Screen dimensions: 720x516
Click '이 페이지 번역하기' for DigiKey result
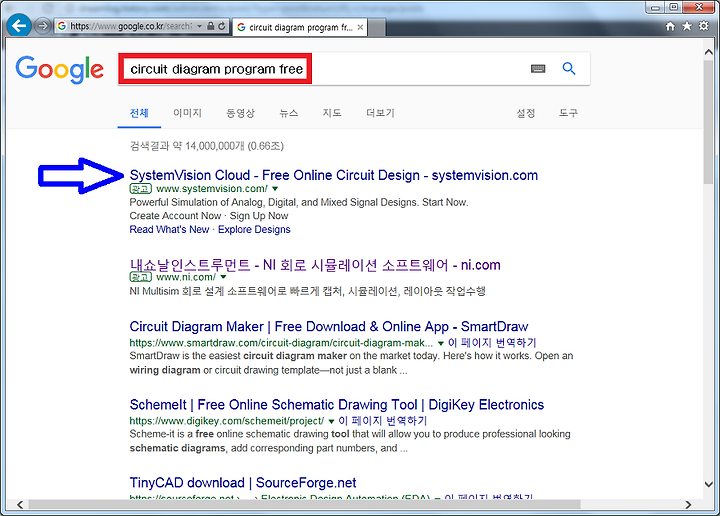(382, 421)
